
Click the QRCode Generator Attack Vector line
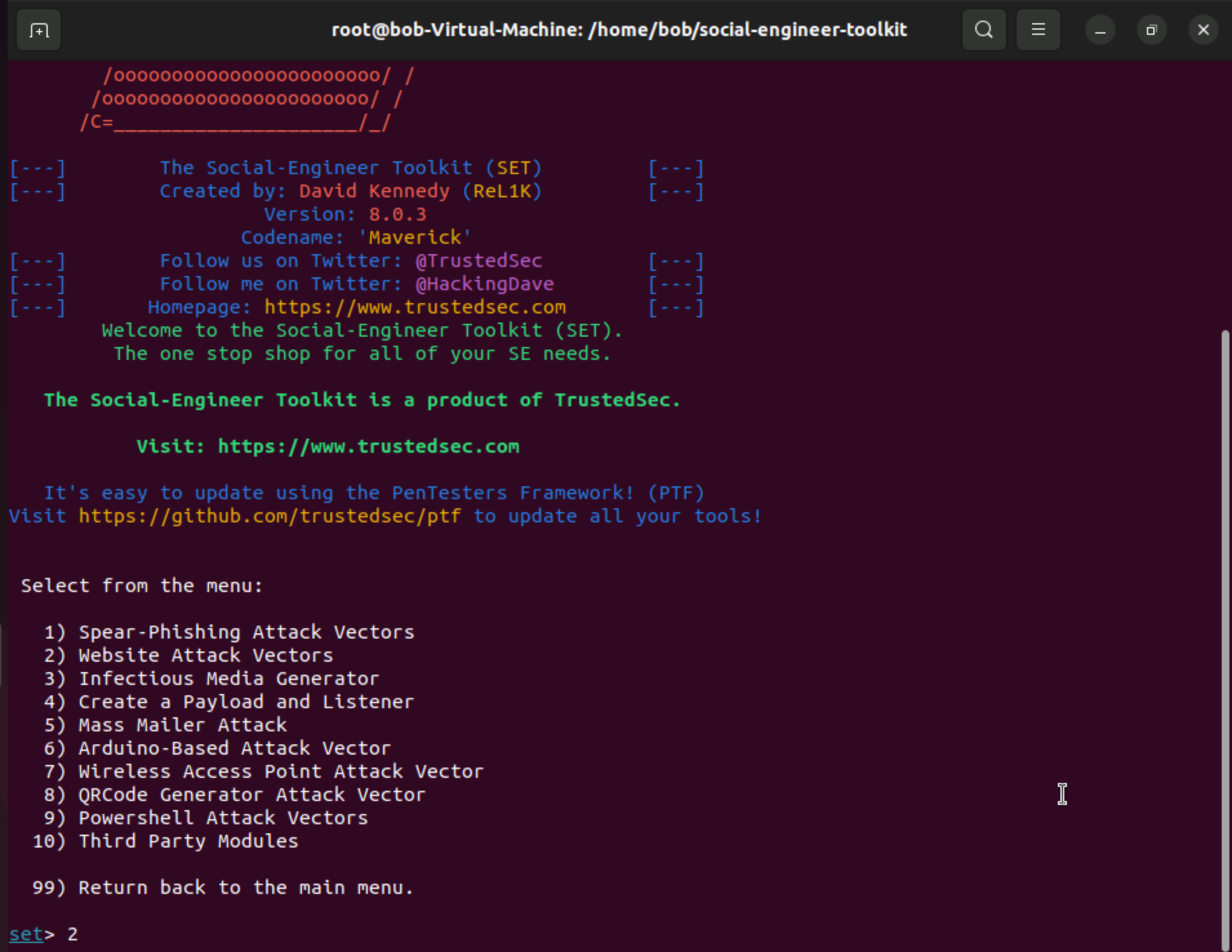pyautogui.click(x=252, y=795)
